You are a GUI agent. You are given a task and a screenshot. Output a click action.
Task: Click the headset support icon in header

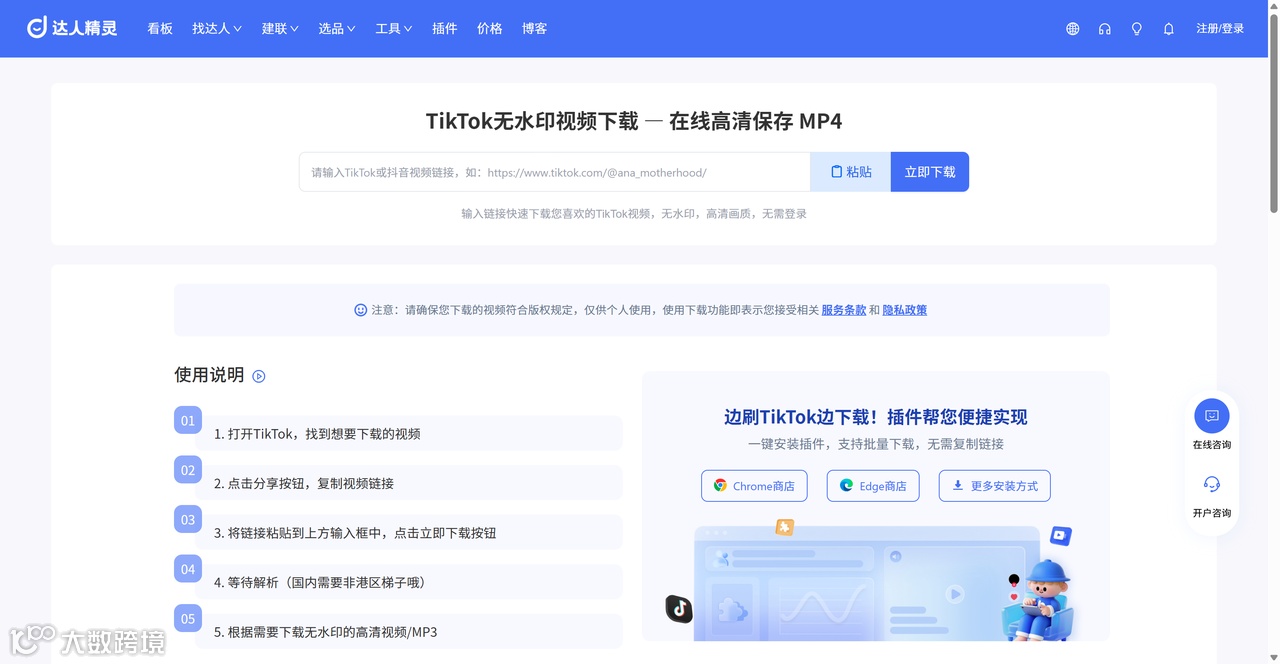[1104, 29]
